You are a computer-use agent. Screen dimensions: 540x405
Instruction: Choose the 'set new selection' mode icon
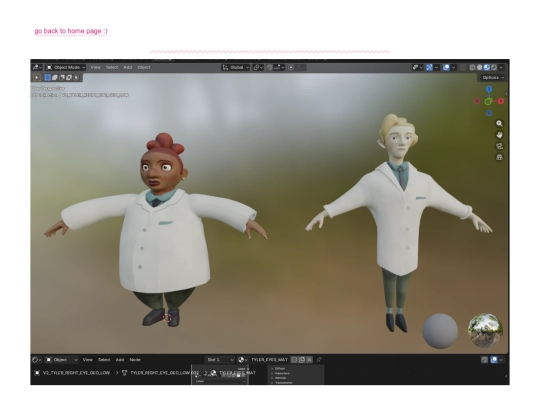[48, 77]
